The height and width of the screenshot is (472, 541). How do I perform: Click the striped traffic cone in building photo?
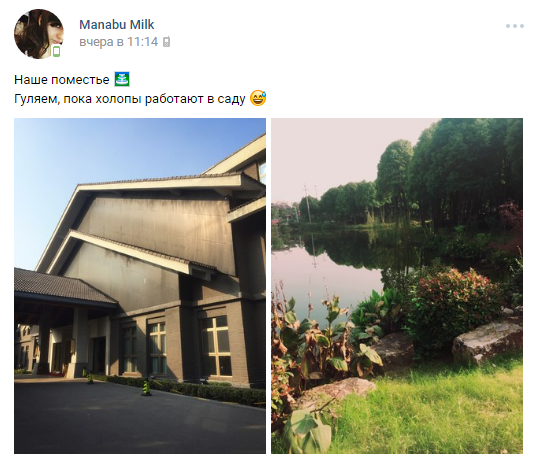click(x=146, y=387)
